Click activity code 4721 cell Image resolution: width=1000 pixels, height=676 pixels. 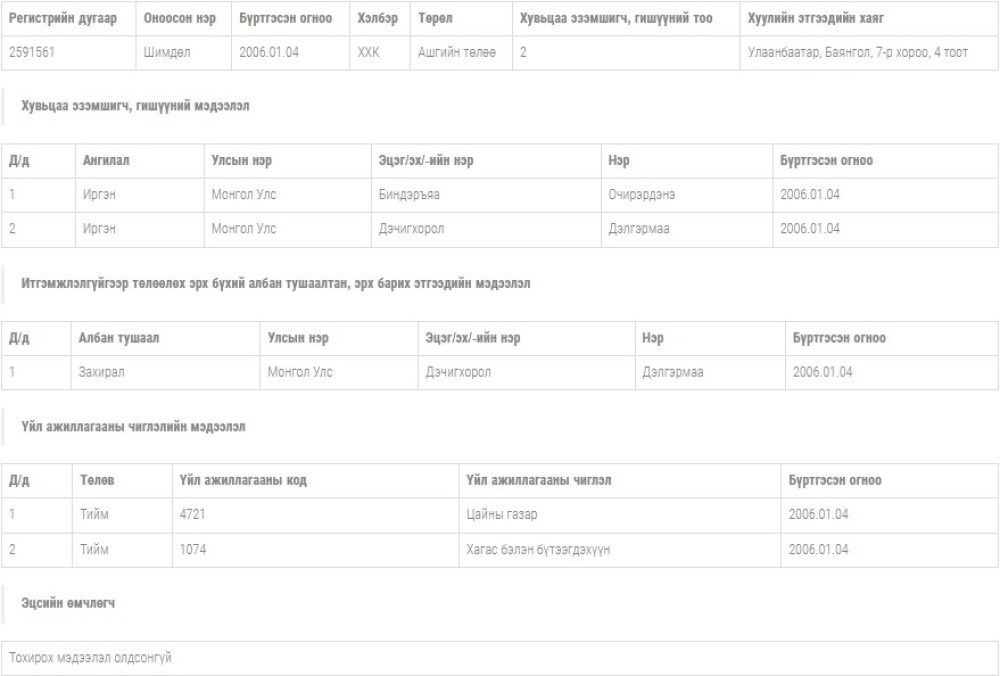coord(193,515)
